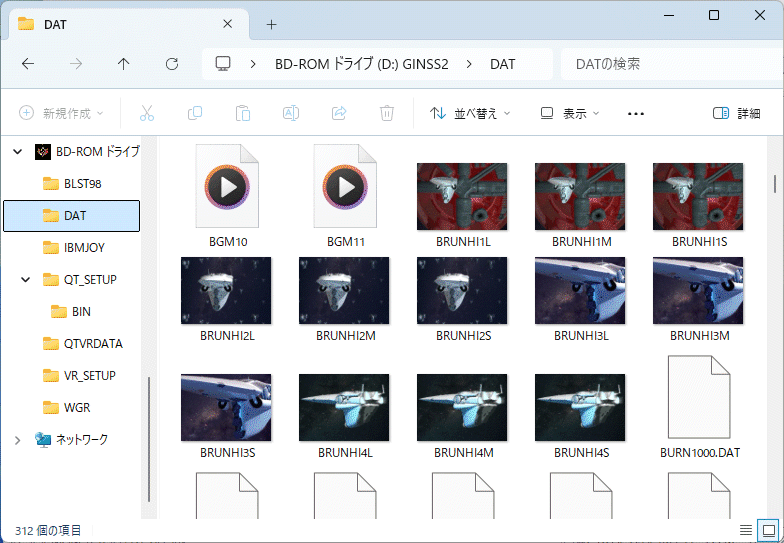Viewport: 784px width, 543px height.
Task: Select the BRUNHI4S thumbnail
Action: [580, 408]
